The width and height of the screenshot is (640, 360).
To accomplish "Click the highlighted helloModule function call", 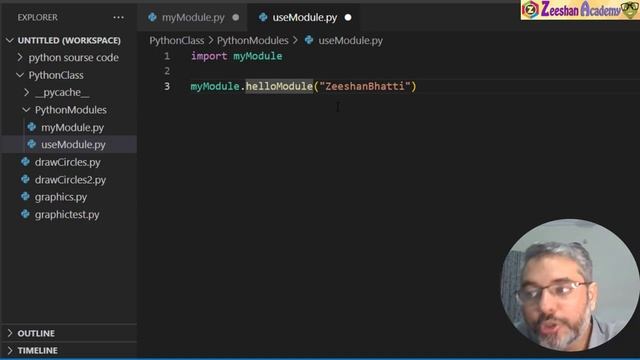I will (x=279, y=86).
